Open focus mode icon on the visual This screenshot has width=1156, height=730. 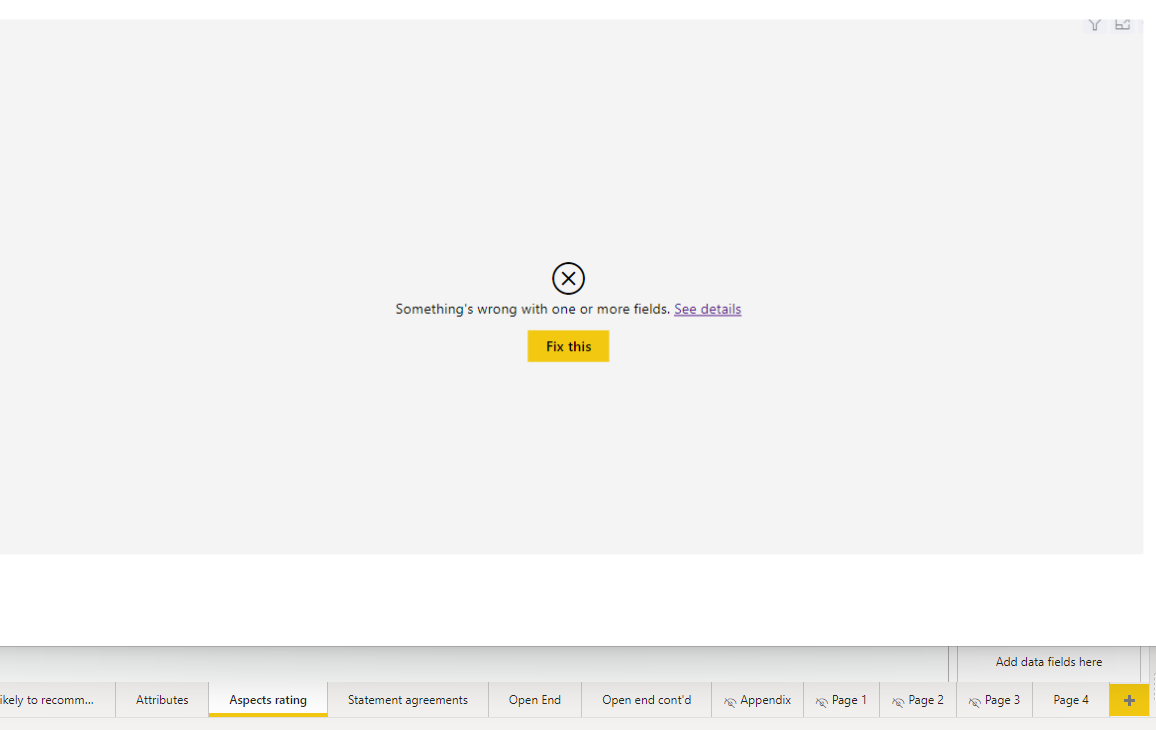point(1122,24)
